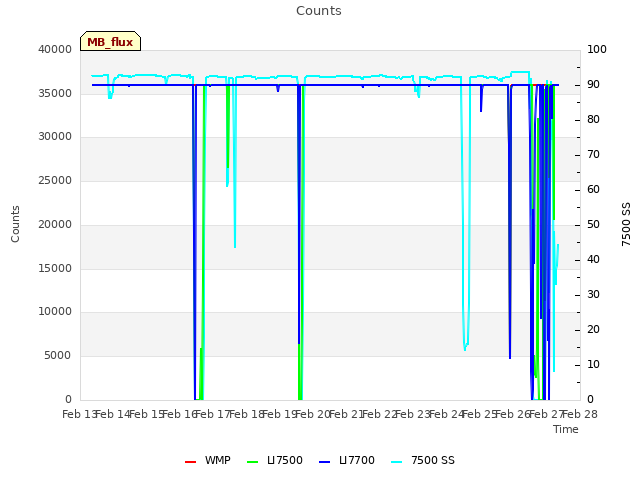Click the 40000 left axis tick
Screen dimensions: 640x480
coord(55,49)
